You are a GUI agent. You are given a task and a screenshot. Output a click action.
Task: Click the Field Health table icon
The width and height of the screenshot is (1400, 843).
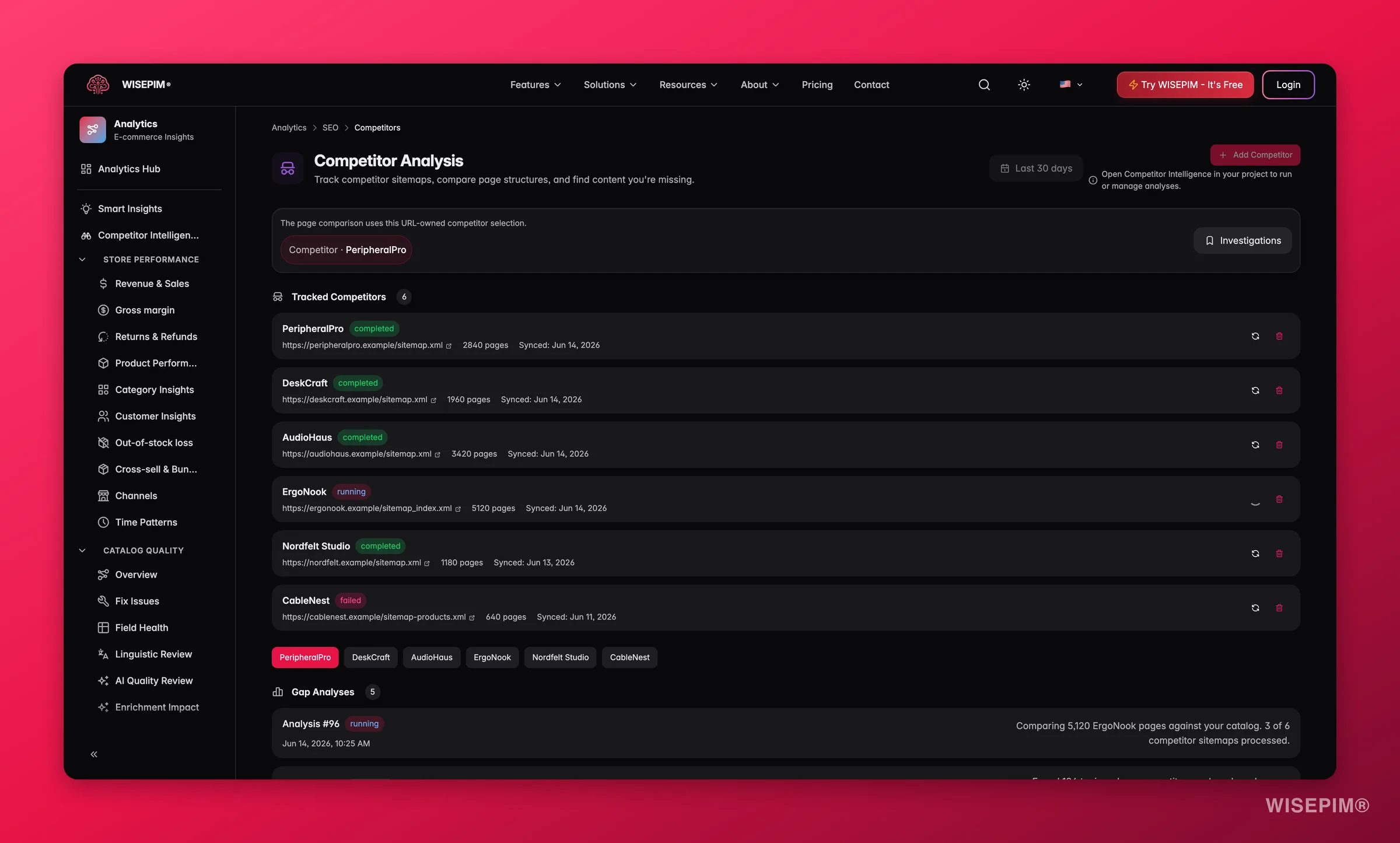103,628
